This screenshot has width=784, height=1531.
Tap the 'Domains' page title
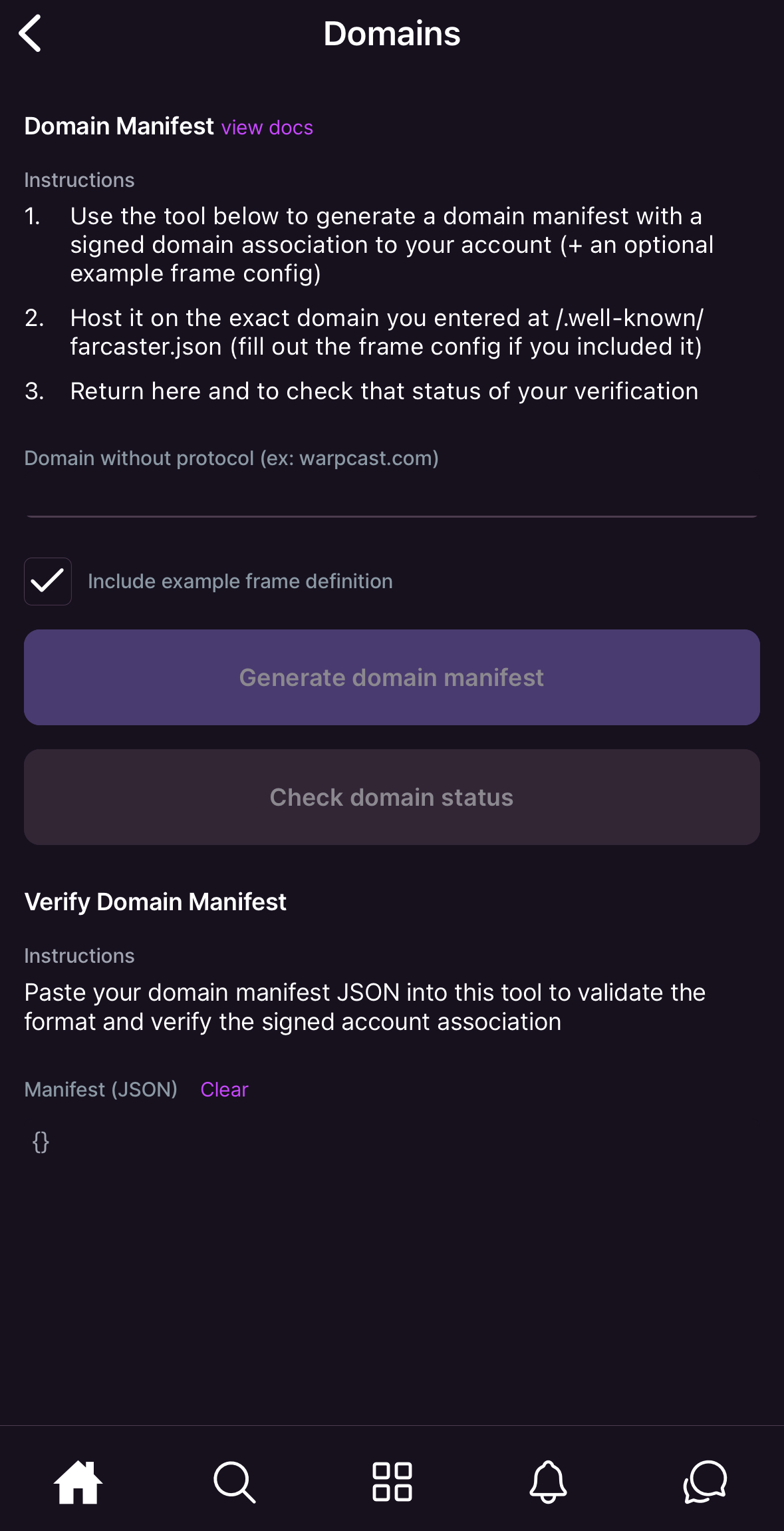392,34
